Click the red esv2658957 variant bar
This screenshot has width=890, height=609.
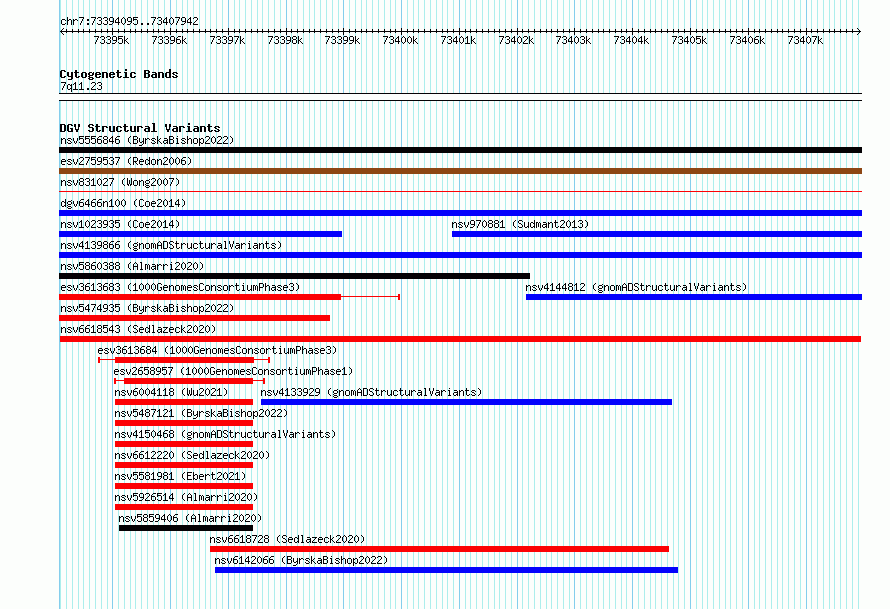[188, 381]
